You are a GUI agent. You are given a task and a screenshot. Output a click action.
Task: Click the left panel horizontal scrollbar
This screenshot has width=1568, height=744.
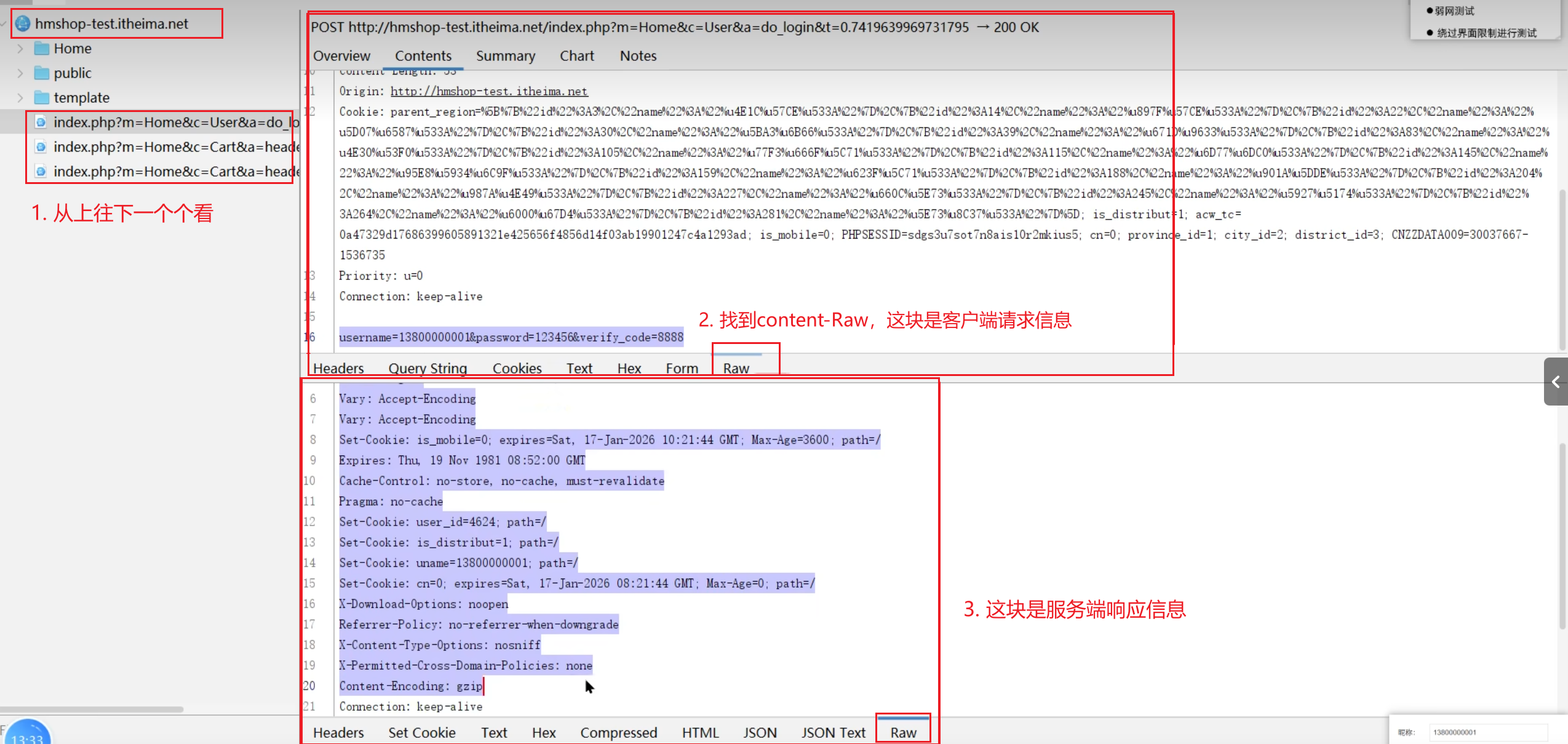click(92, 709)
